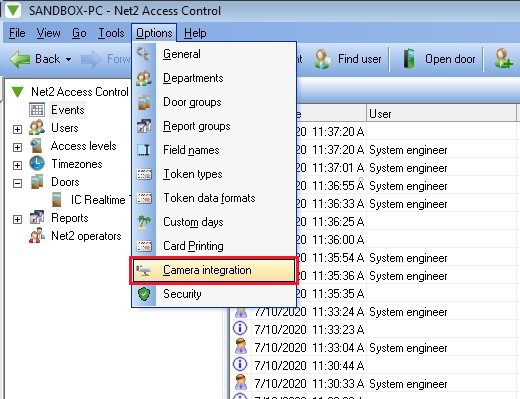
Task: Open the Go menu
Action: tap(79, 33)
